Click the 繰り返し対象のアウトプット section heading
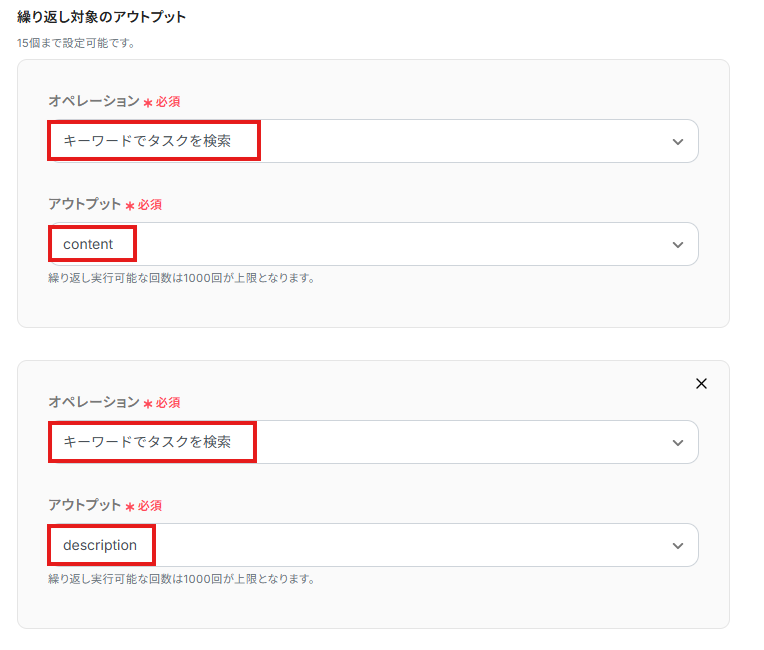764x650 pixels. (102, 17)
